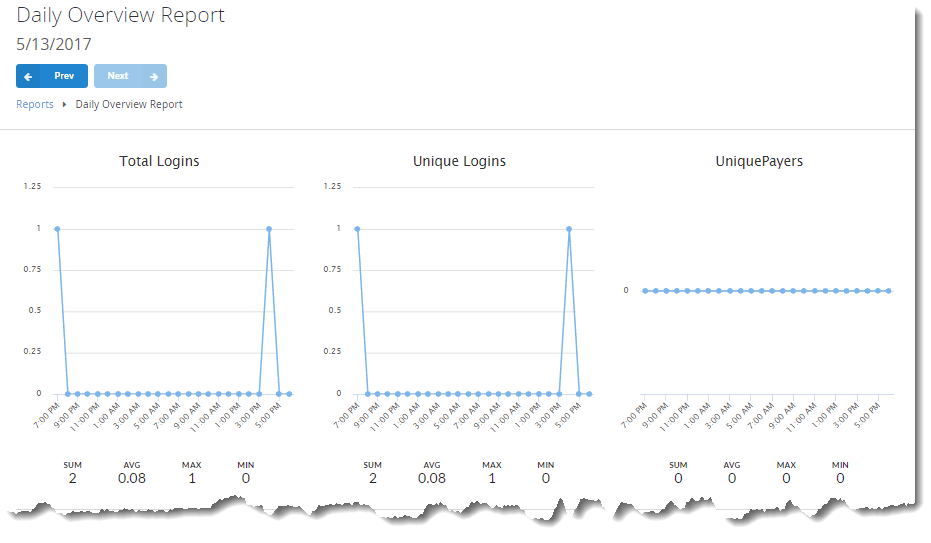931x543 pixels.
Task: Click right arrow icon in Next button
Action: point(154,77)
